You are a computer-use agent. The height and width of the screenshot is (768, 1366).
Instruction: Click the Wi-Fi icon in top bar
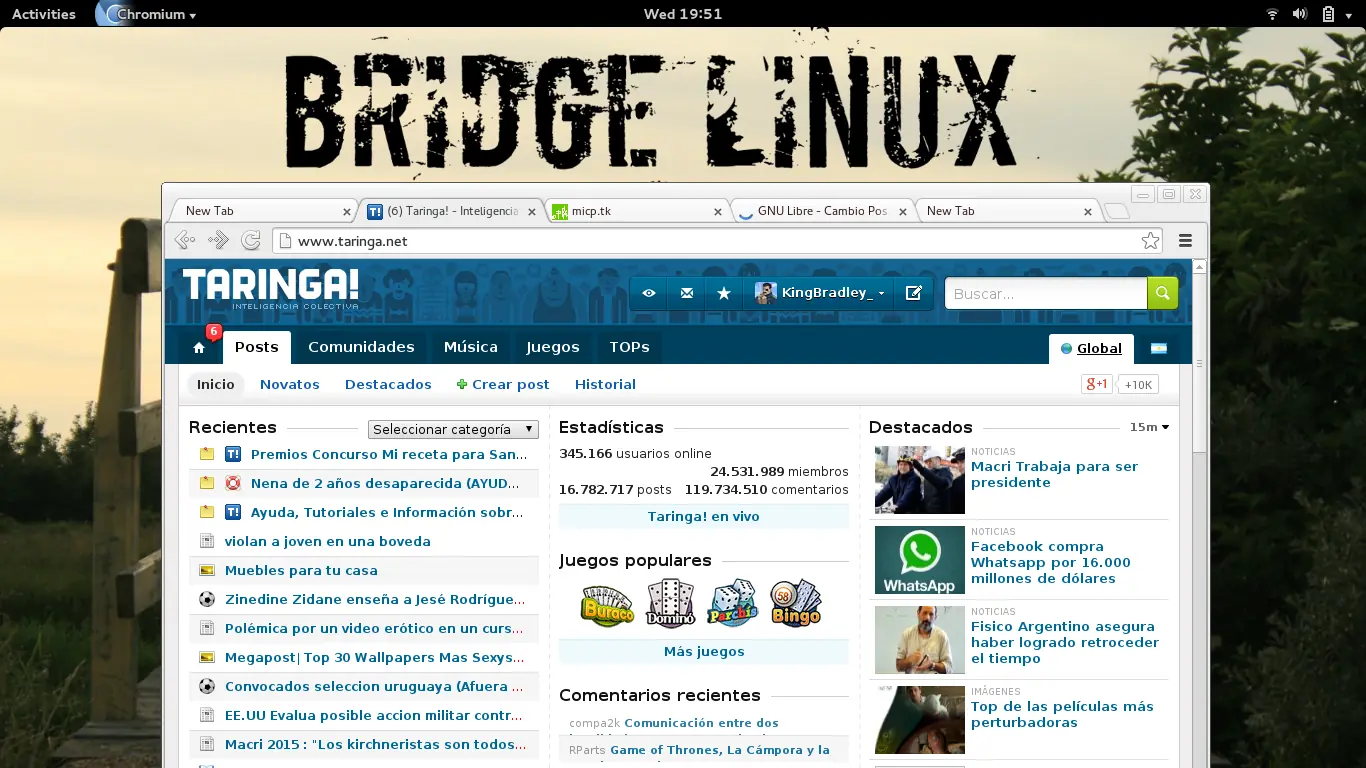tap(1272, 14)
